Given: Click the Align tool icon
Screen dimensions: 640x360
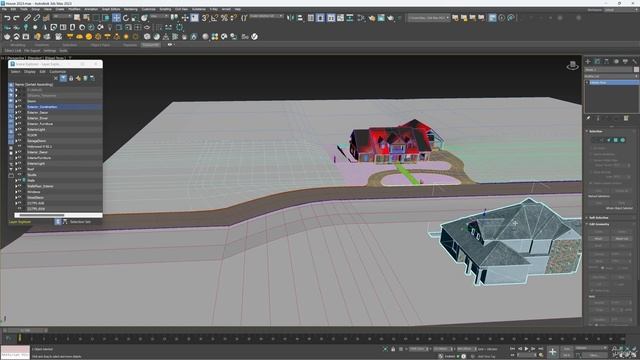Looking at the screenshot, I should tap(300, 18).
